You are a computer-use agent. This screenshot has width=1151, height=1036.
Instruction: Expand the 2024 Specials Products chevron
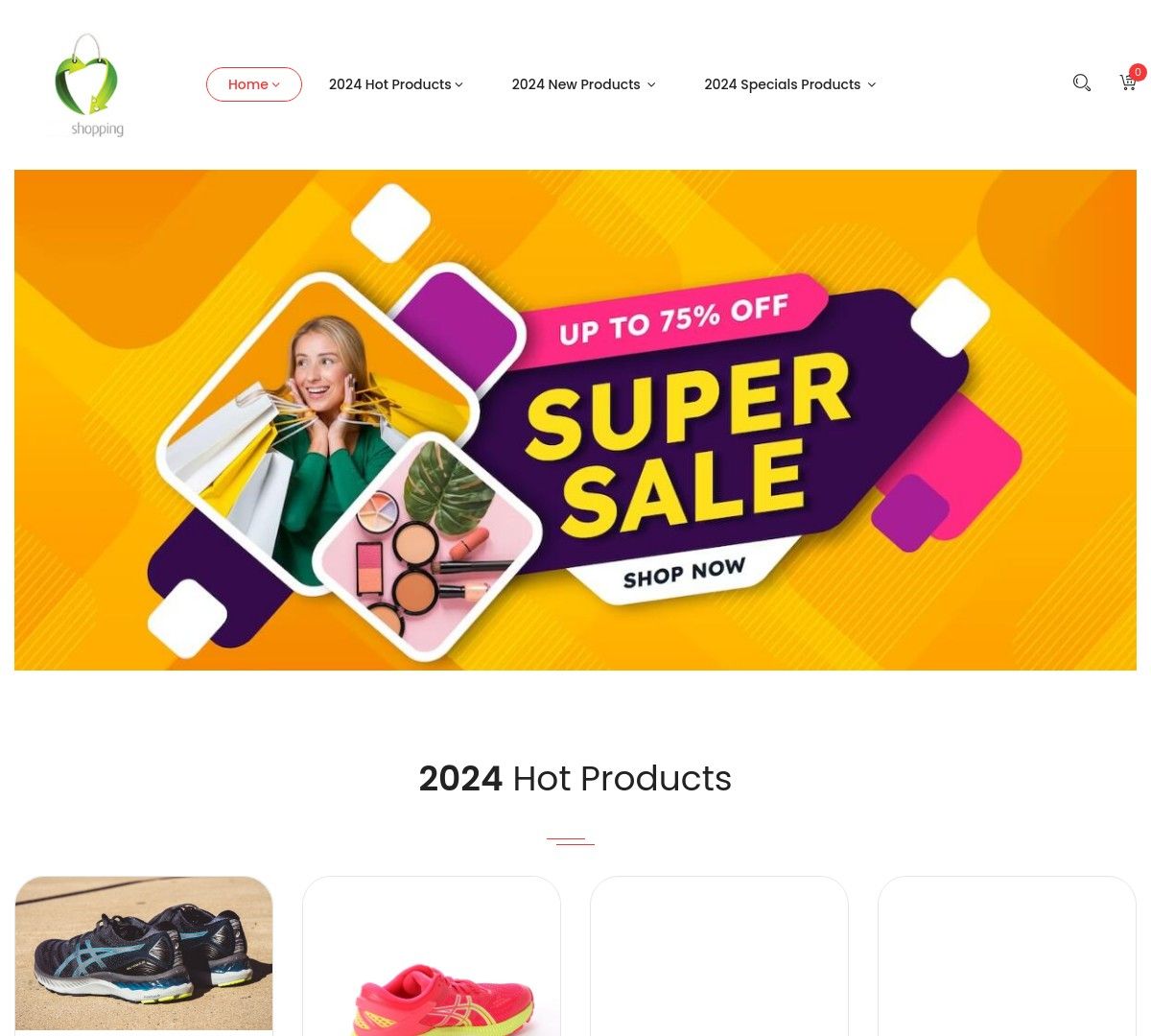pyautogui.click(x=872, y=84)
